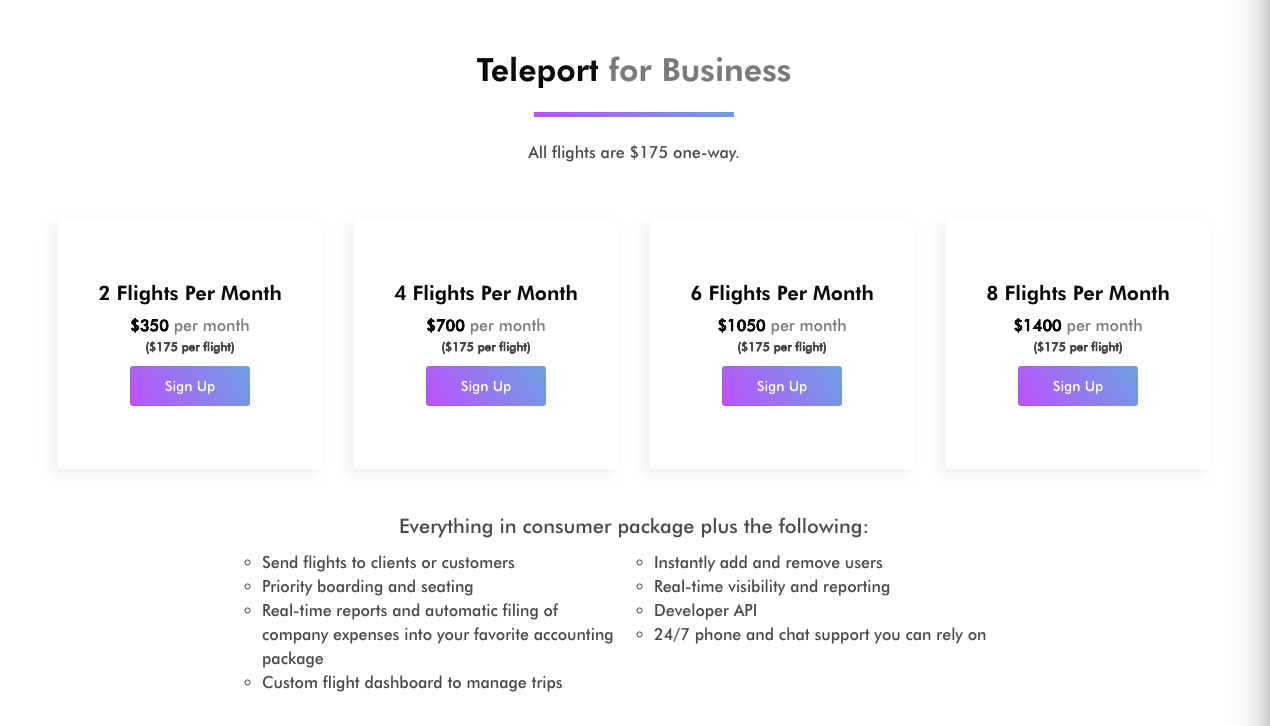Click the Developer API list item
This screenshot has height=726, width=1270.
705,610
